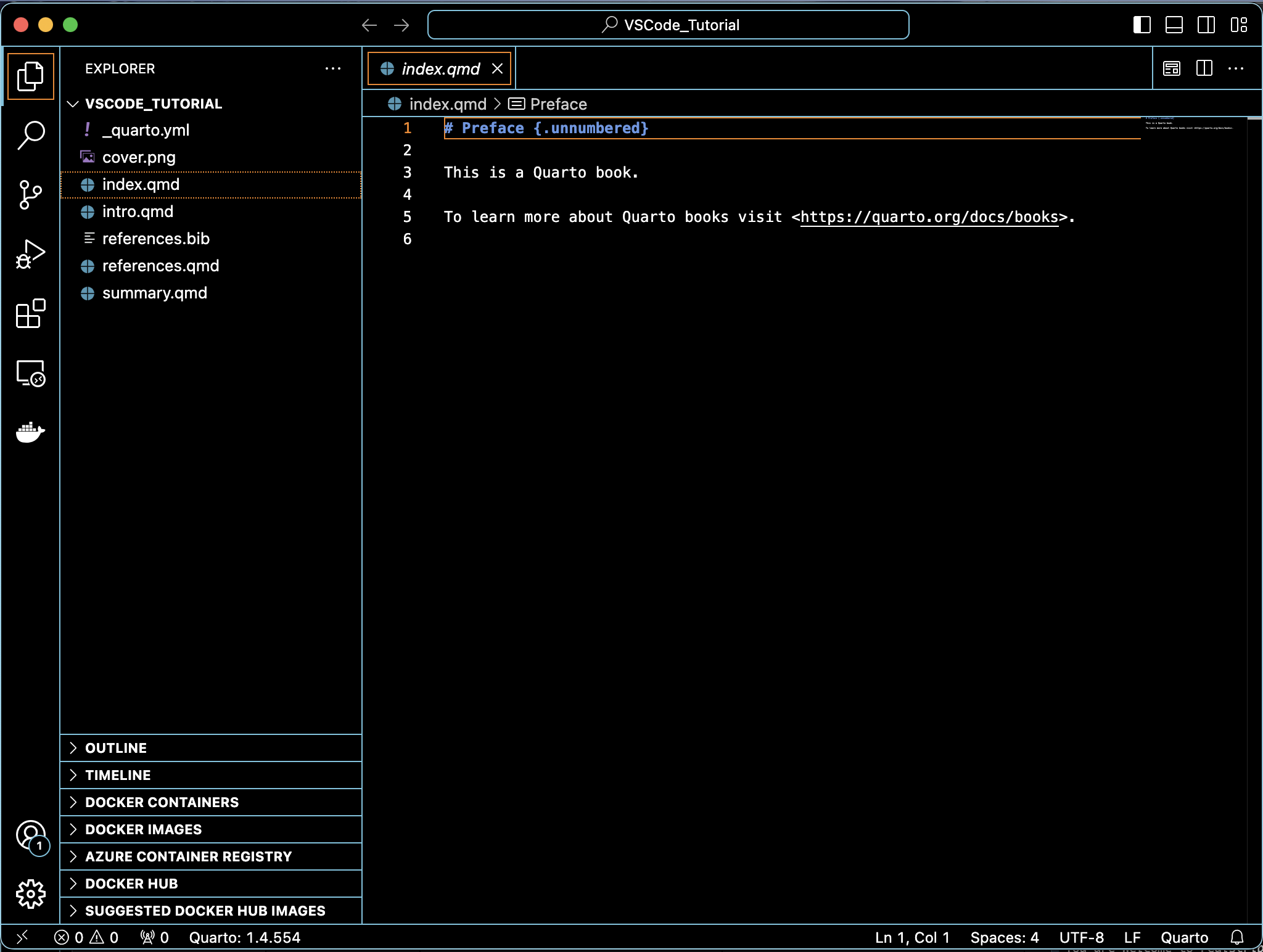The width and height of the screenshot is (1263, 952).
Task: Expand SUGGESTED DOCKER HUB IMAGES section
Action: [x=211, y=911]
